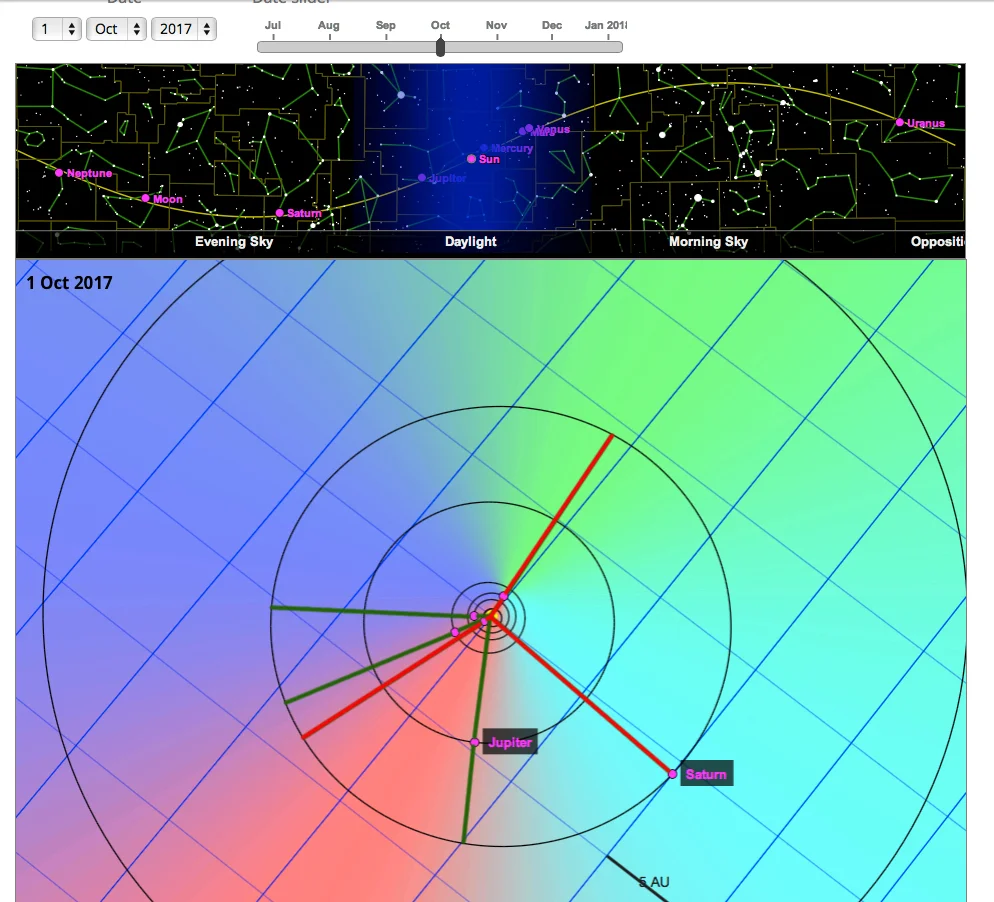Click the Daylight label
The image size is (994, 902).
point(470,242)
